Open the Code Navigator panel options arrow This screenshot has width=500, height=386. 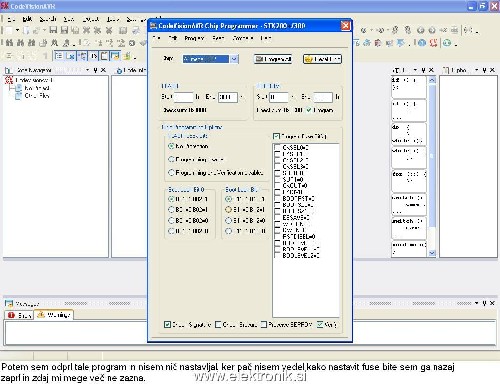point(87,70)
